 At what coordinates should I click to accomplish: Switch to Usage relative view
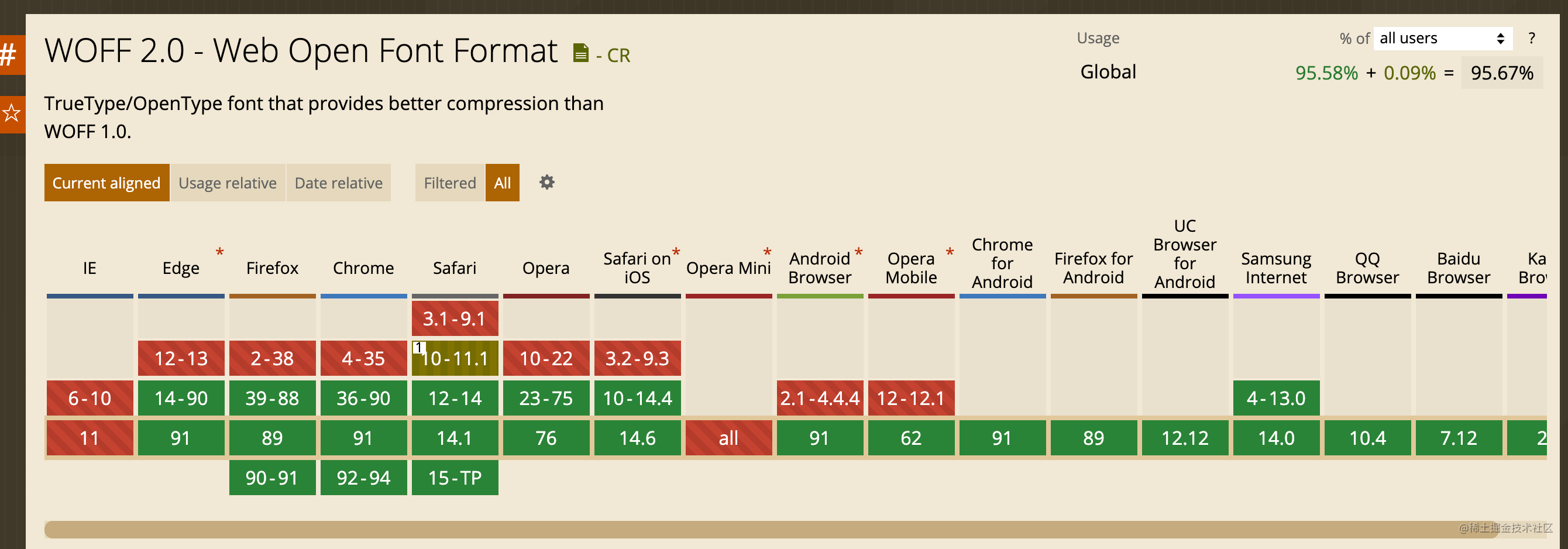[228, 183]
